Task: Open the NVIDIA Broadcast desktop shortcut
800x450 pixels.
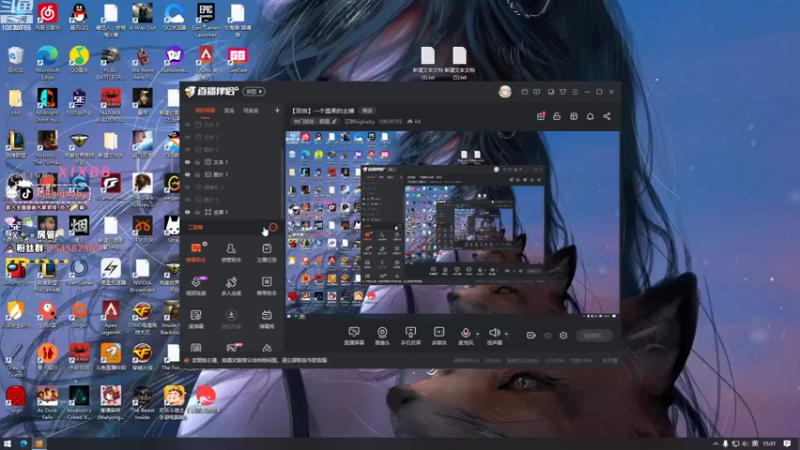Action: (142, 276)
